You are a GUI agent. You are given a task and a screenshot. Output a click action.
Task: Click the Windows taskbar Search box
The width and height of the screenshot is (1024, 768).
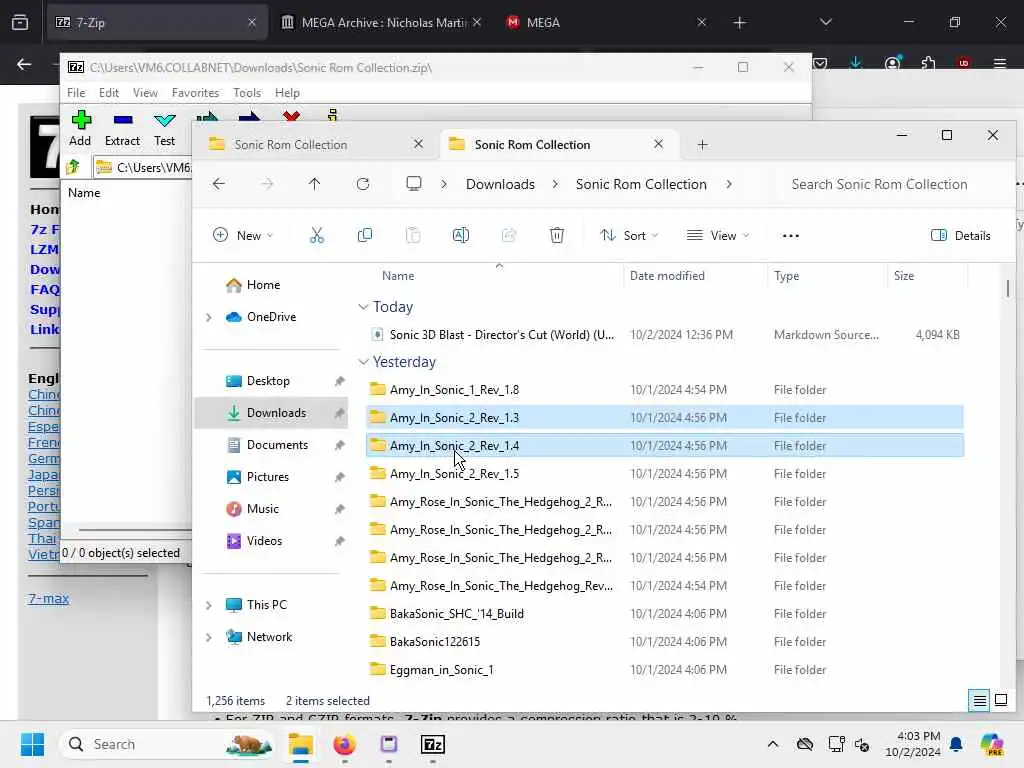click(x=168, y=744)
